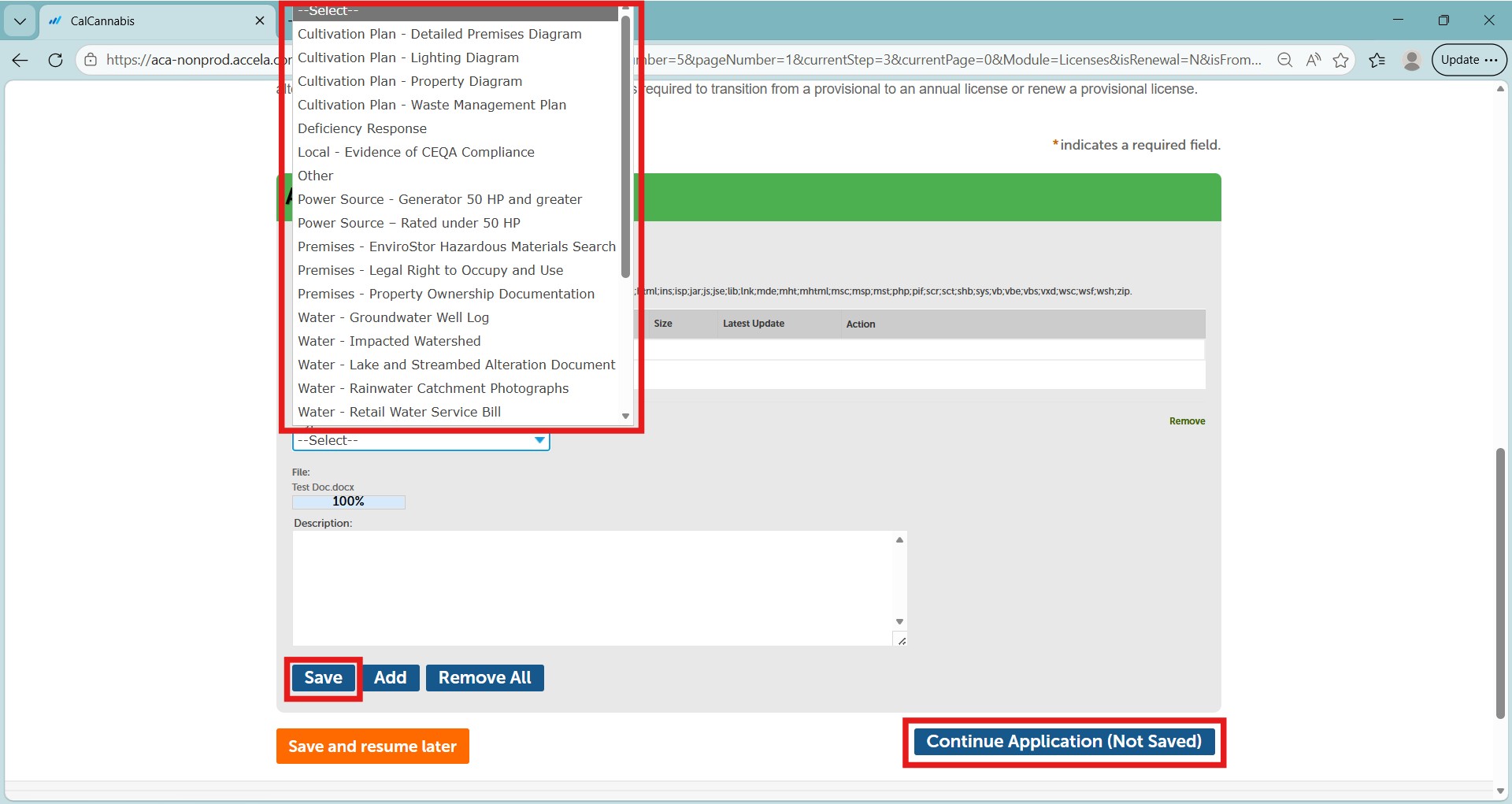Switch to the CalCannabis tab

point(157,21)
